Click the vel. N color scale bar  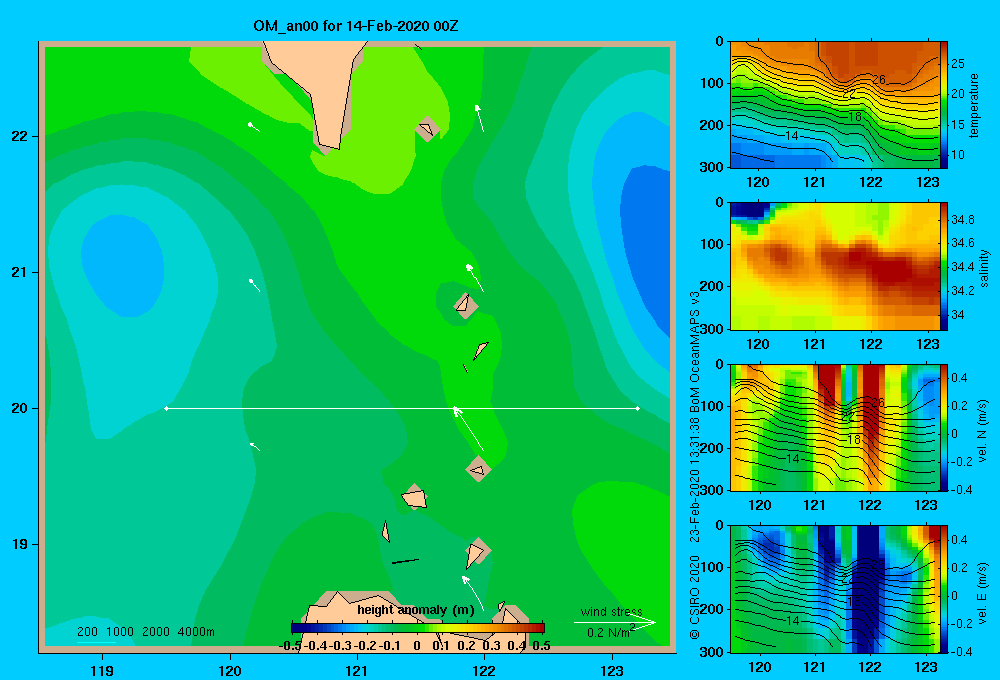click(x=944, y=427)
